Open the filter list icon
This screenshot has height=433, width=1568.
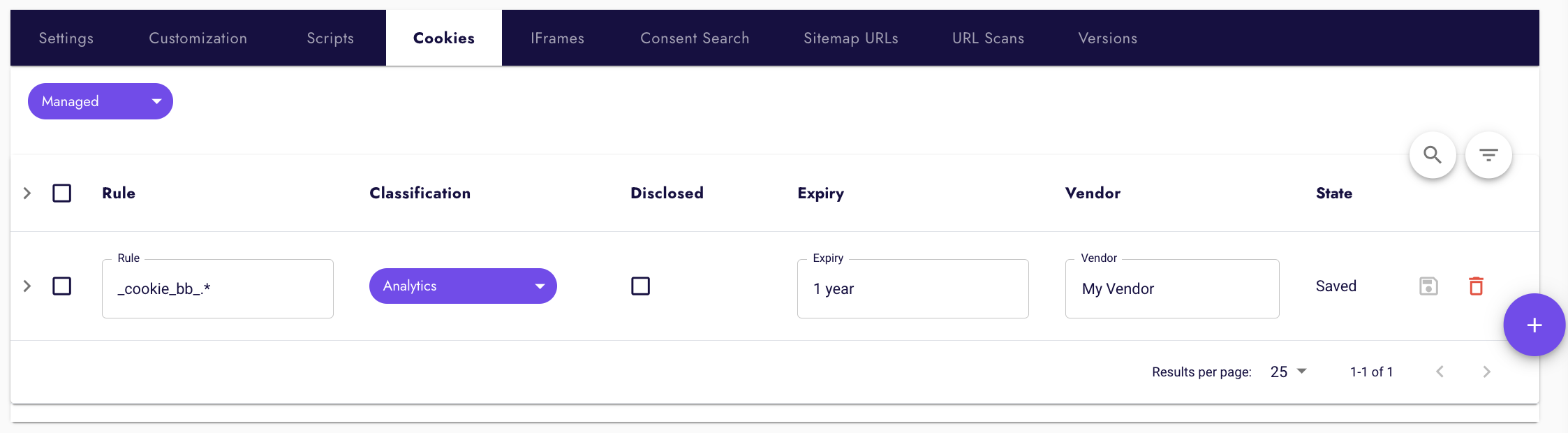click(1488, 155)
